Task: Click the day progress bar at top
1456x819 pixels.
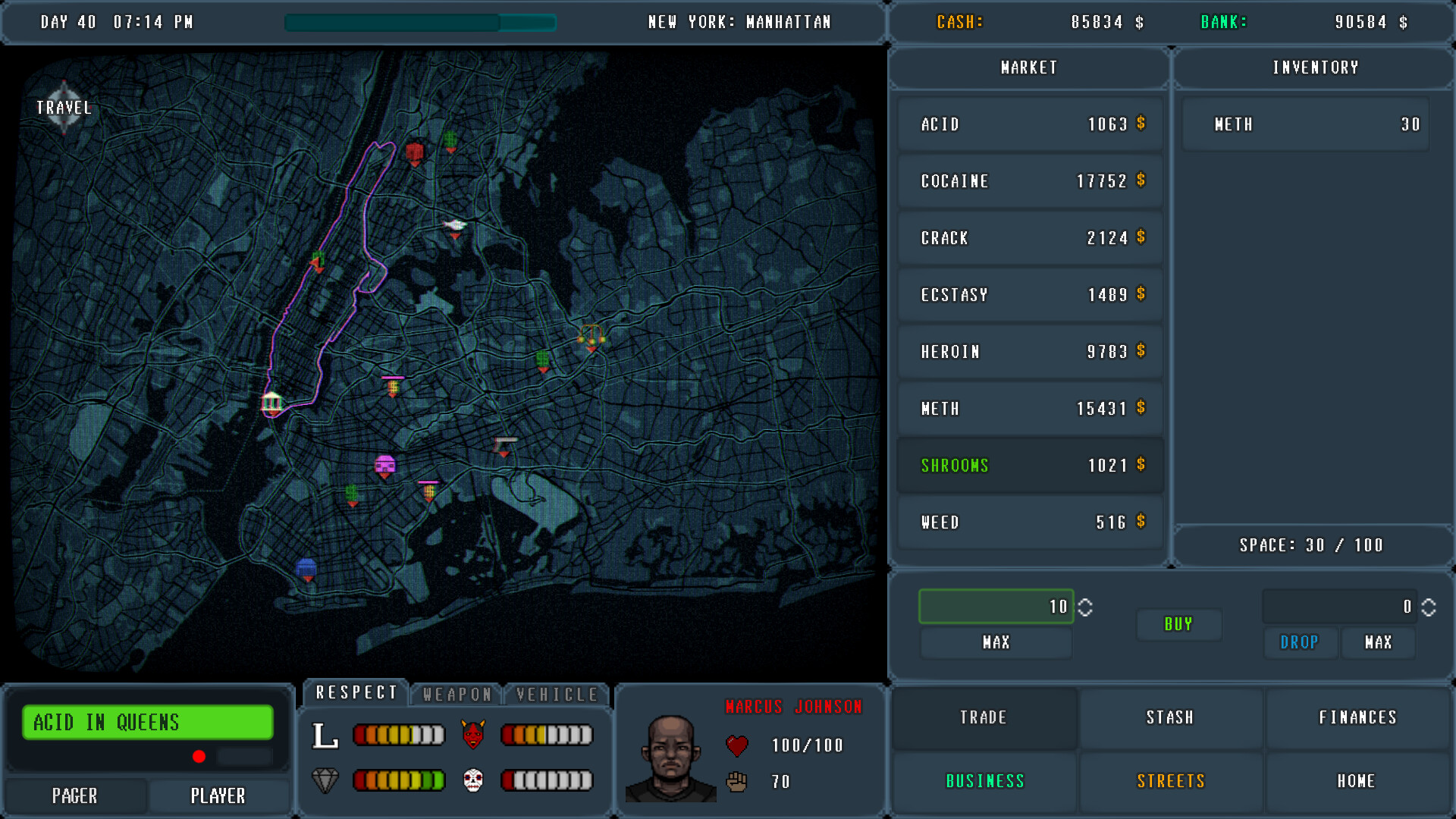Action: 420,23
